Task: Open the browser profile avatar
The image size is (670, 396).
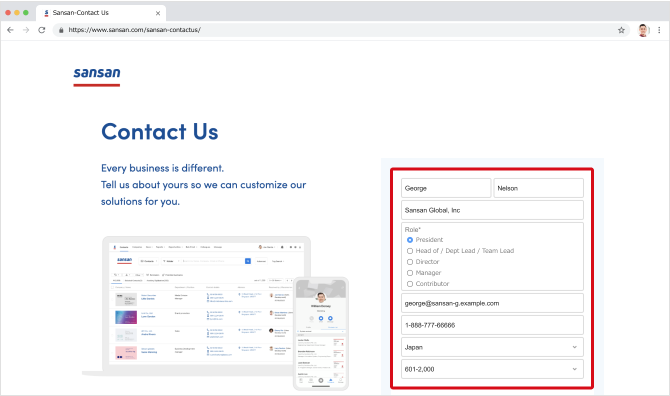Action: [x=643, y=30]
